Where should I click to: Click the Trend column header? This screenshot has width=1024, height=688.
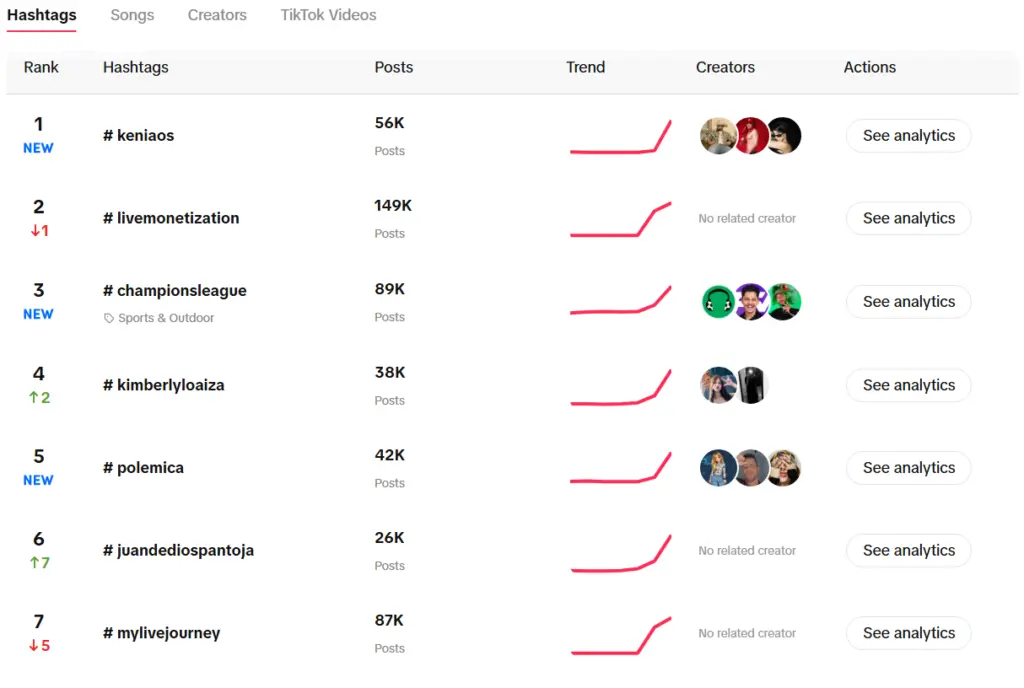(x=585, y=67)
